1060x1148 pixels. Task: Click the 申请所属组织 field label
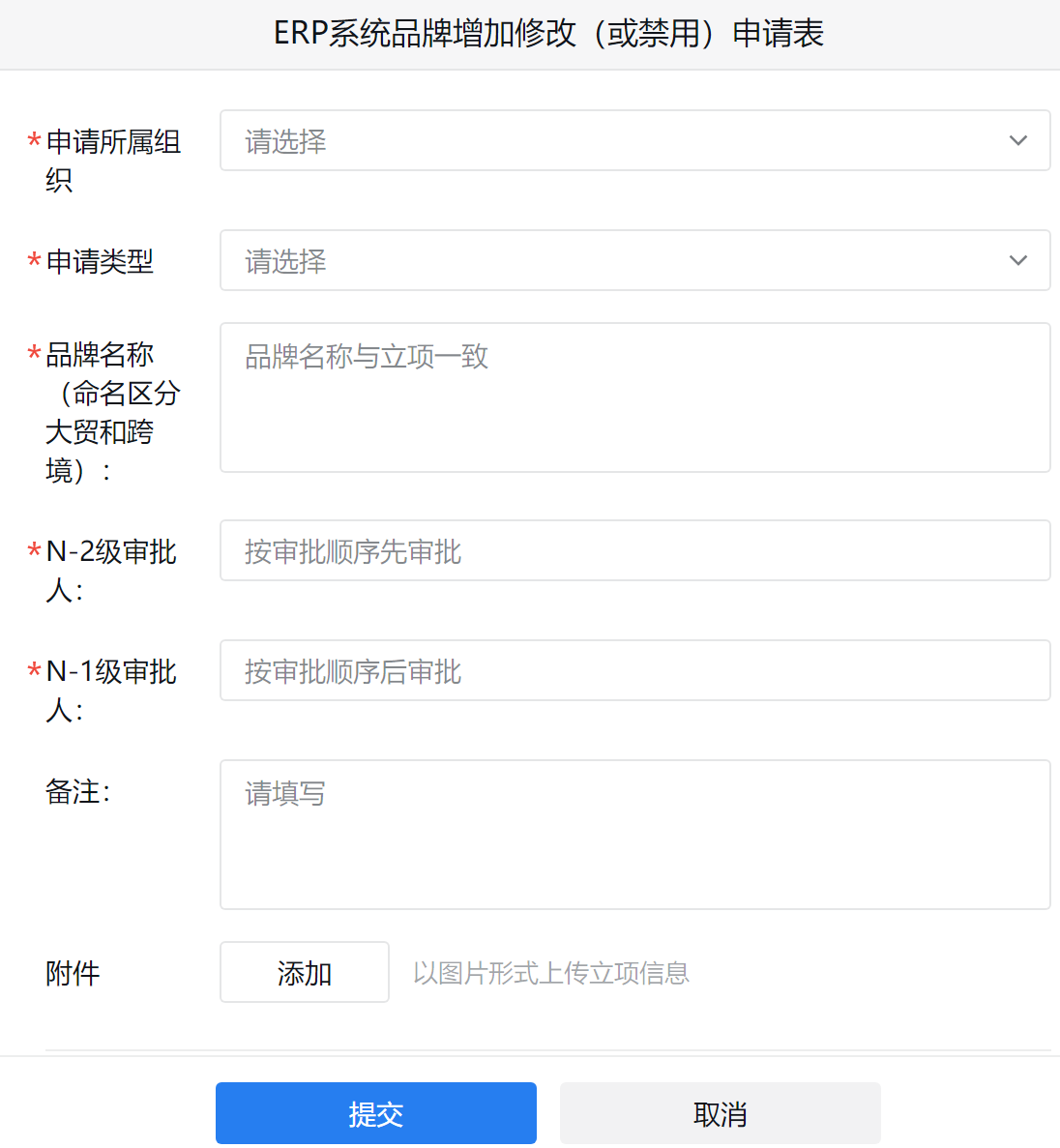click(113, 161)
